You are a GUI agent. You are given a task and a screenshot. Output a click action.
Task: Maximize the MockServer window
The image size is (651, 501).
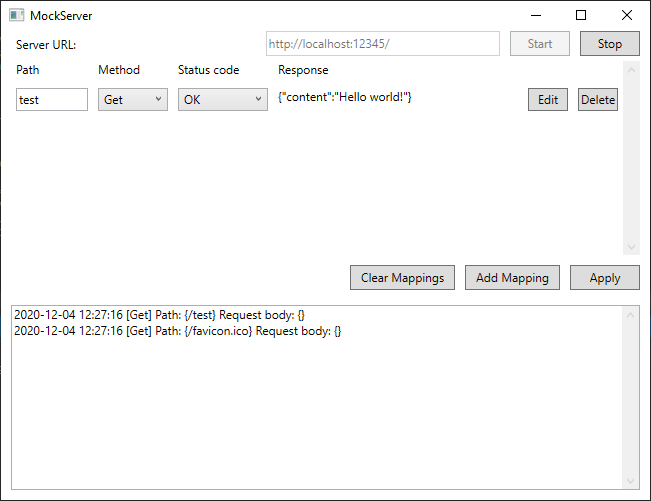coord(581,15)
